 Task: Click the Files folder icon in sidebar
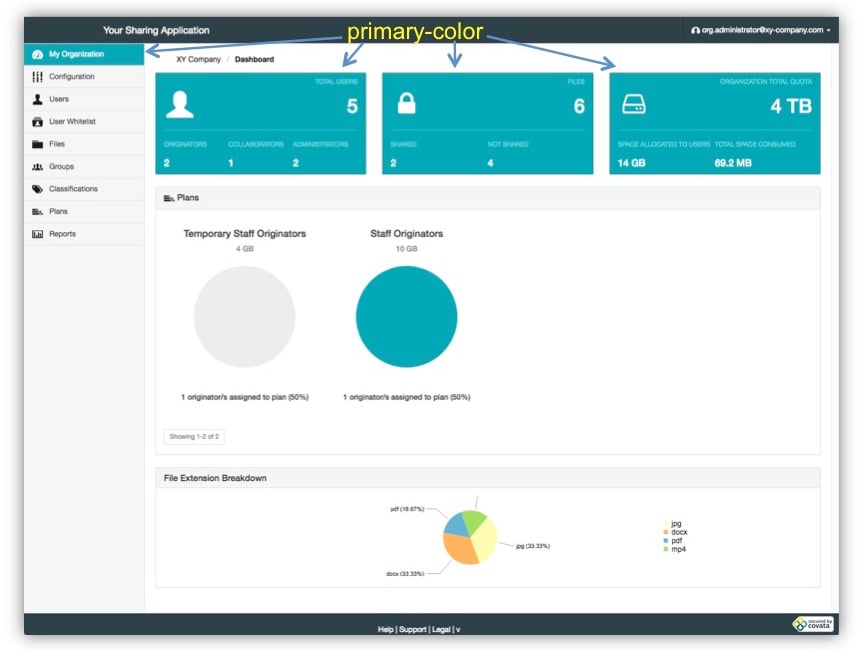click(x=37, y=144)
